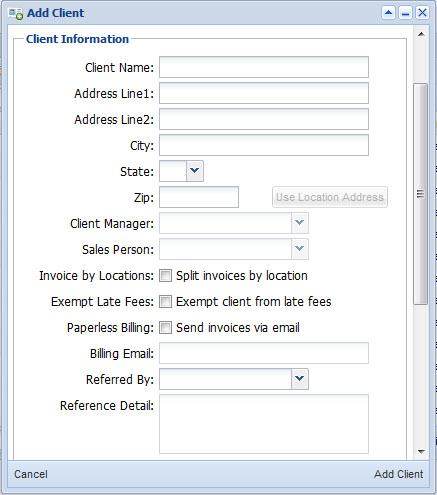Open the Sales Person dropdown
The height and width of the screenshot is (495, 437).
[x=300, y=249]
